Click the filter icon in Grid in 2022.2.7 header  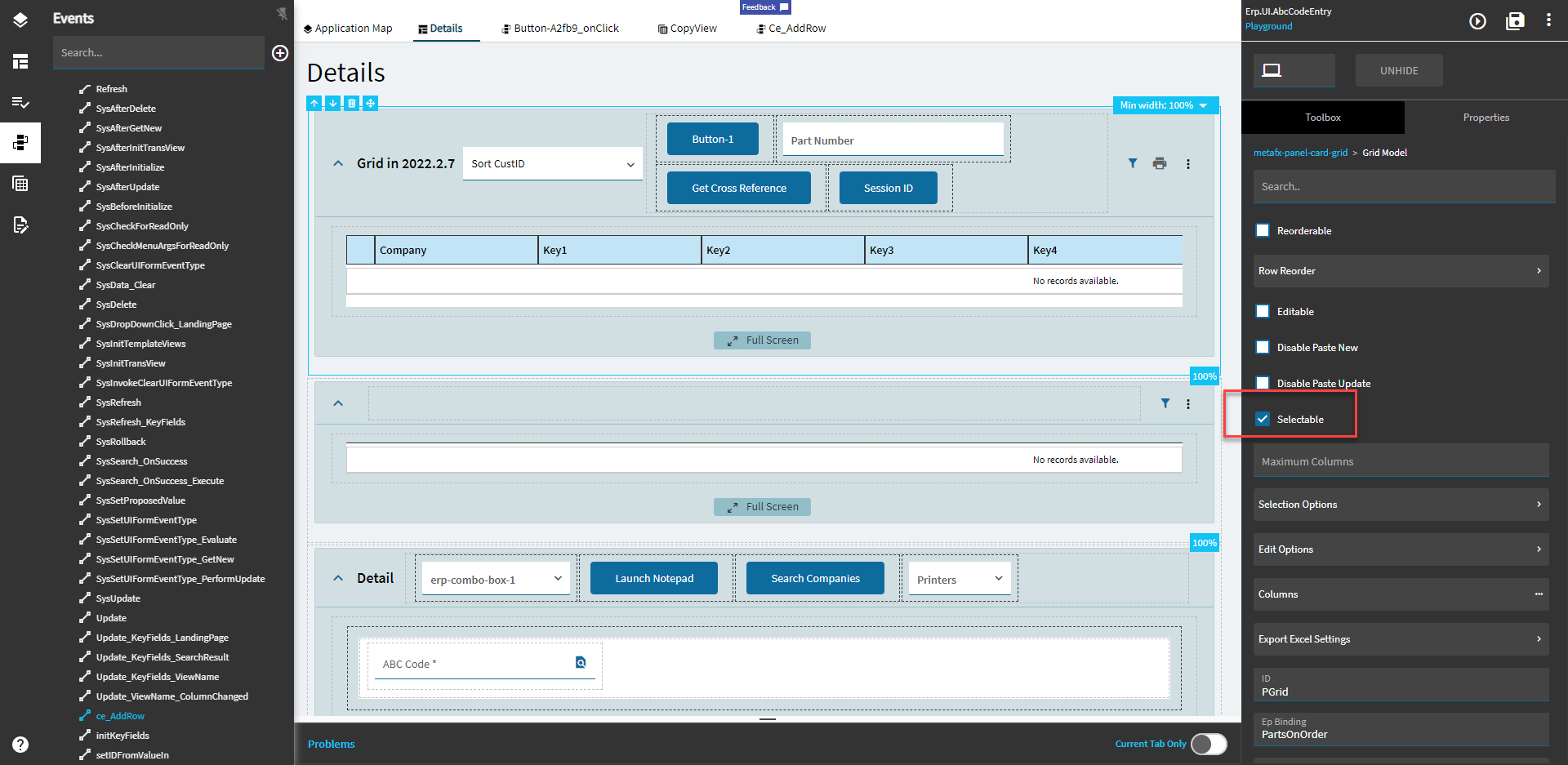(x=1133, y=163)
